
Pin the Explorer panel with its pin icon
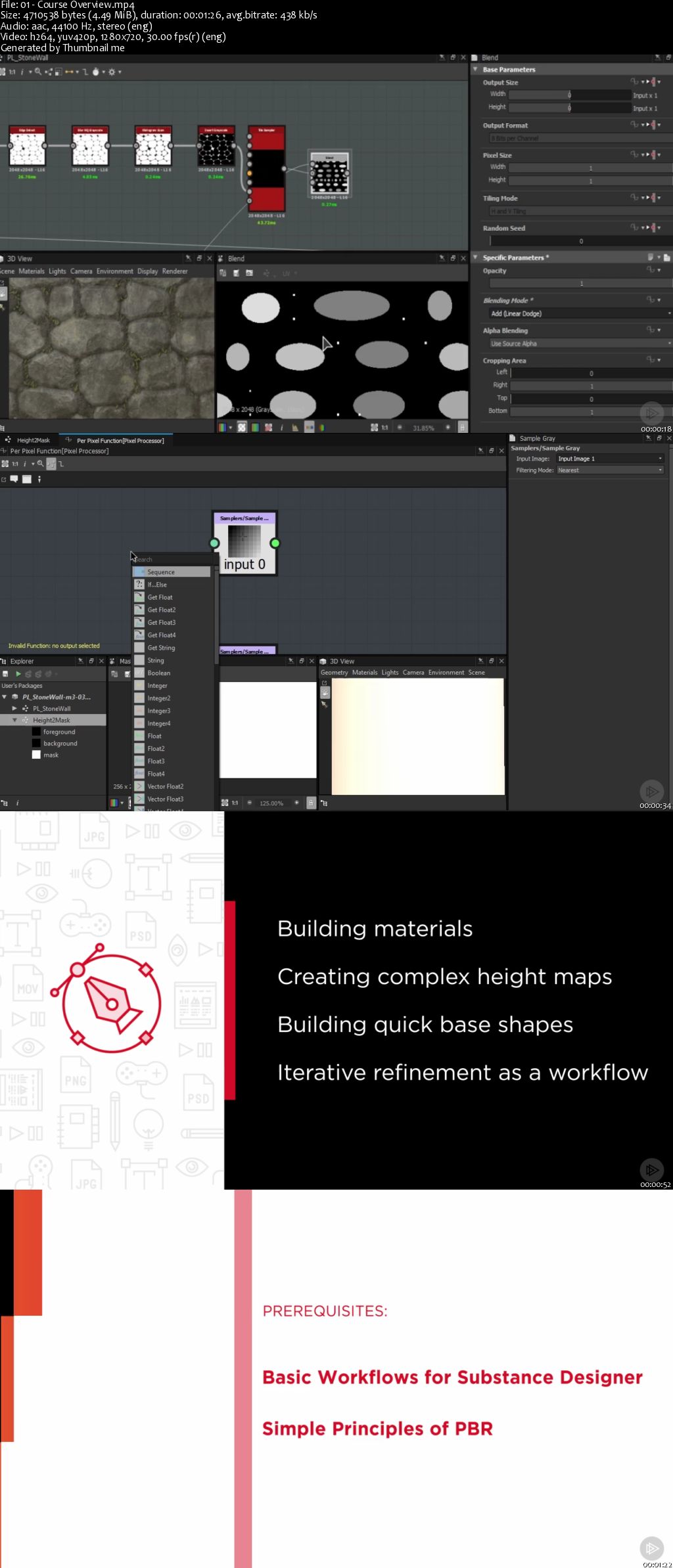[x=81, y=661]
